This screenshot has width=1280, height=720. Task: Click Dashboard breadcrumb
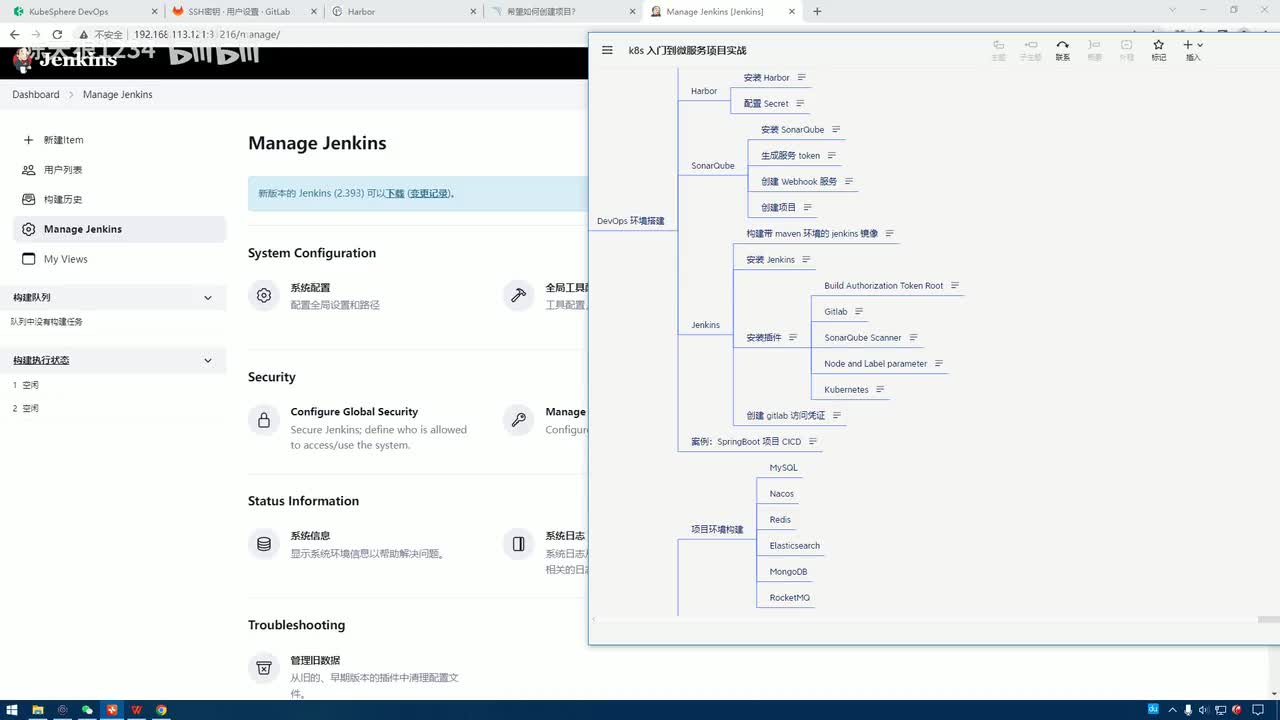(36, 94)
